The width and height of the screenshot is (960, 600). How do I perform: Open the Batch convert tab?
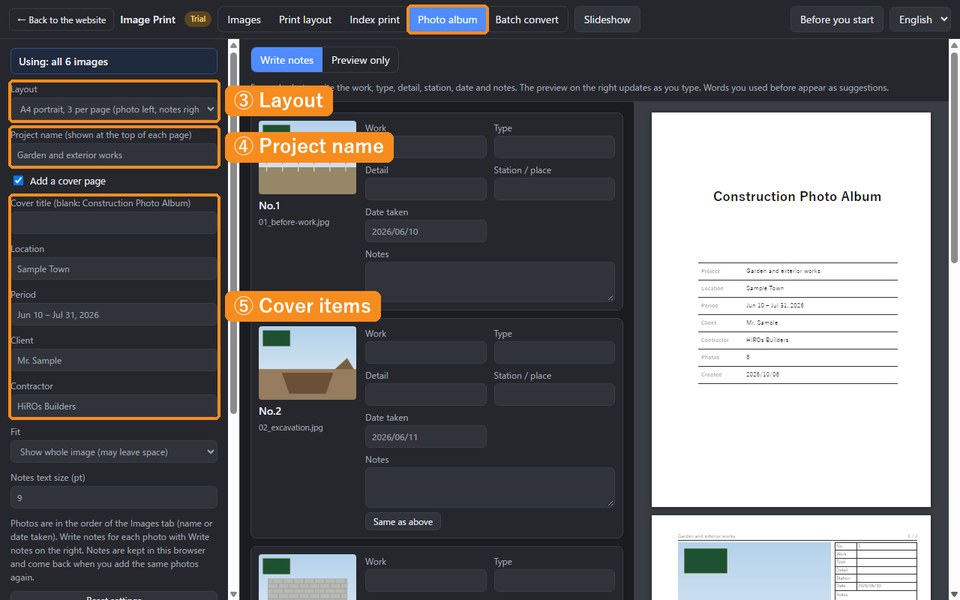coord(527,20)
